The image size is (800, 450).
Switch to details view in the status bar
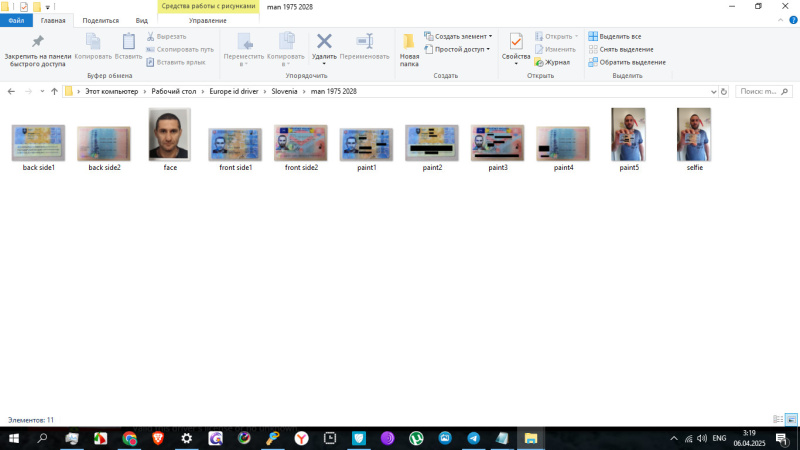[778, 419]
